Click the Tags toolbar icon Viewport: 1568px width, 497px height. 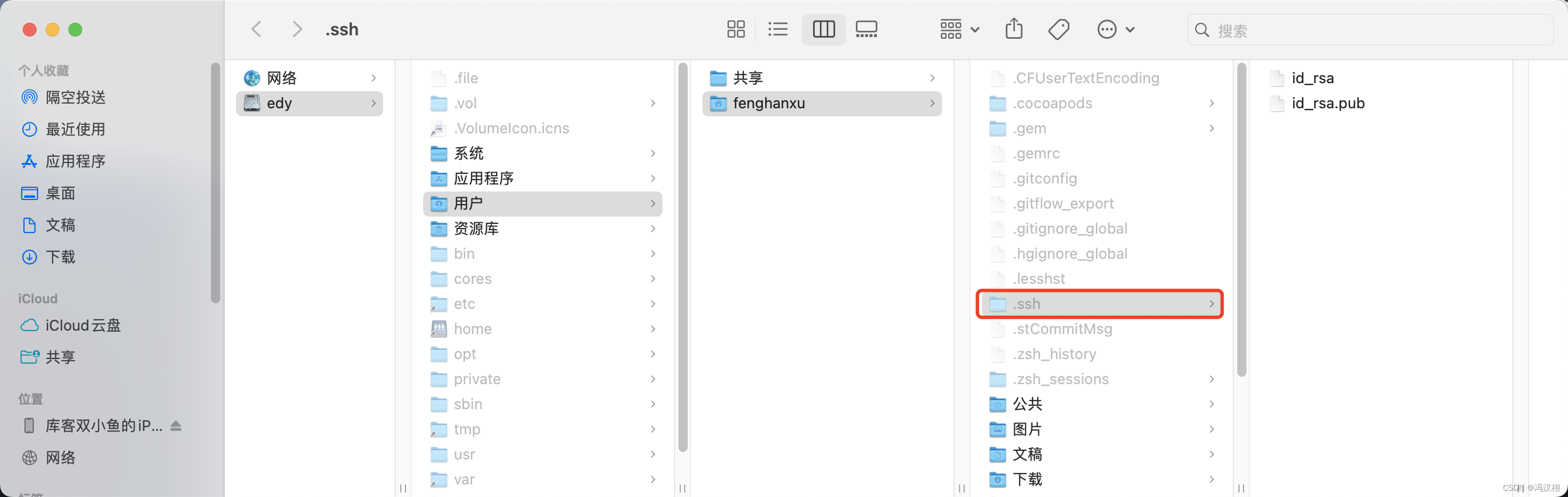point(1058,29)
